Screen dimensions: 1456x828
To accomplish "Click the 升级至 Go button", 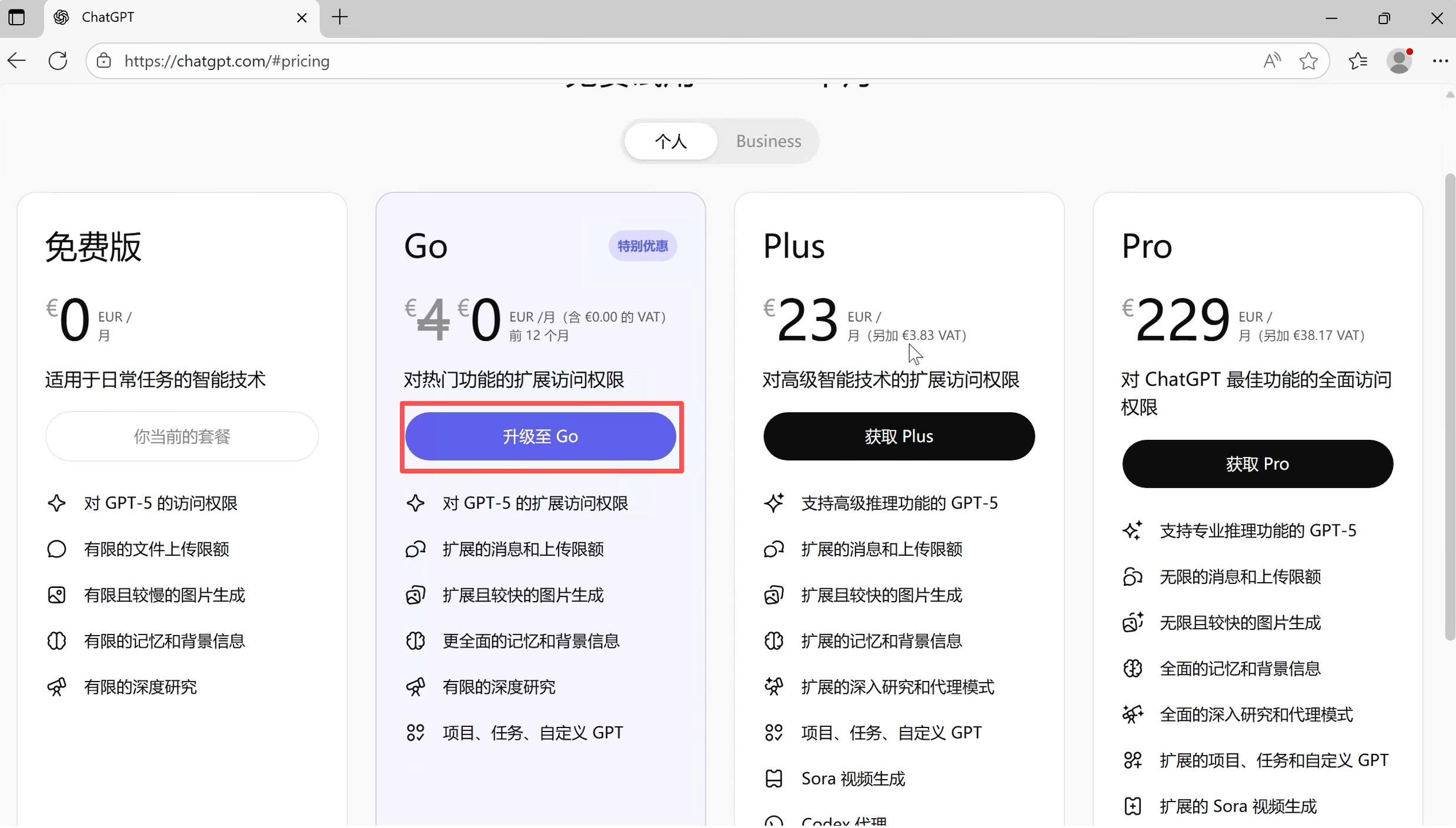I will click(x=540, y=436).
